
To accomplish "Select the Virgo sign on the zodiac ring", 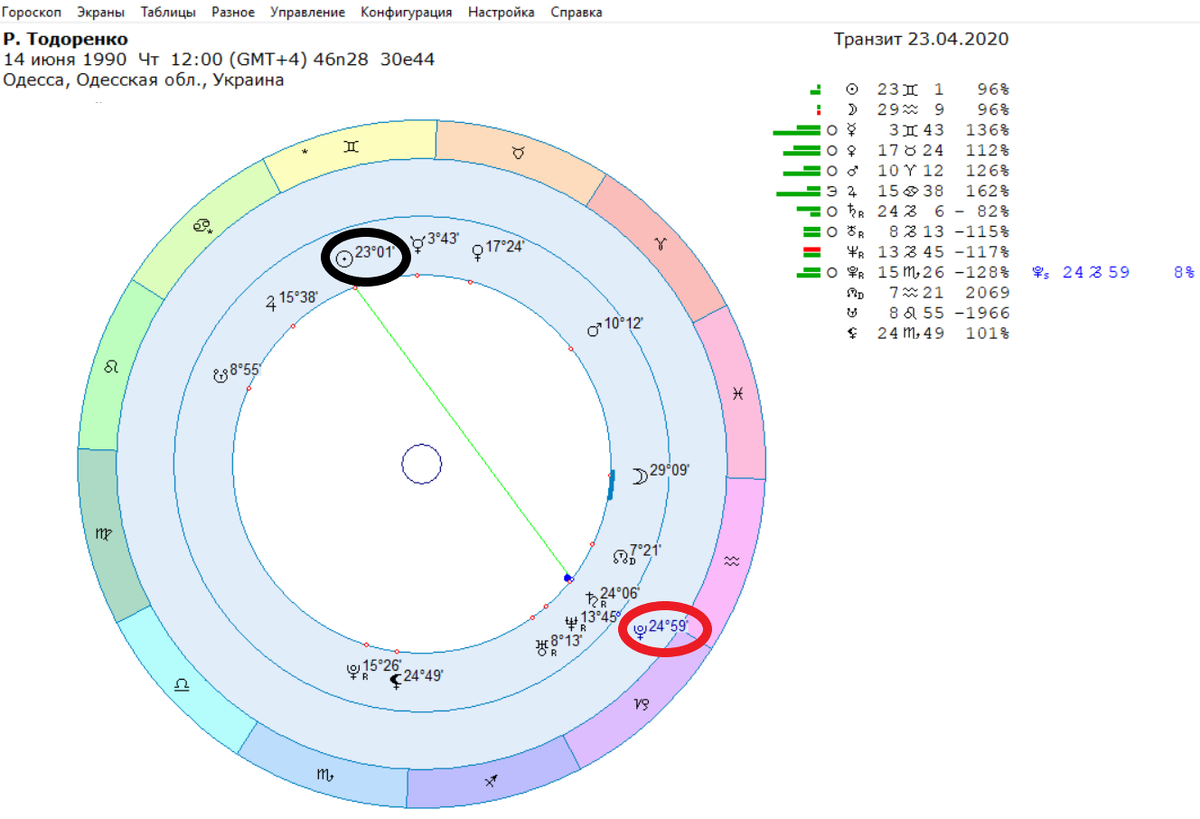I will 105,534.
